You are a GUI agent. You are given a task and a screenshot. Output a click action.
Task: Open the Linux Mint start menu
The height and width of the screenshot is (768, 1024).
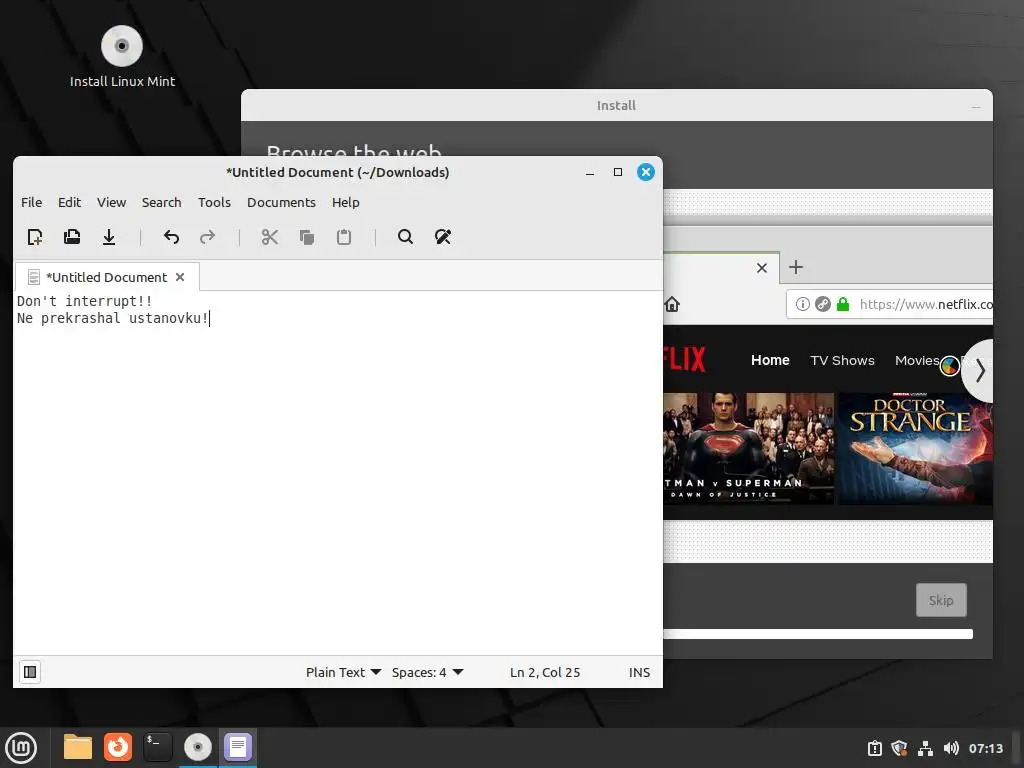click(x=22, y=747)
